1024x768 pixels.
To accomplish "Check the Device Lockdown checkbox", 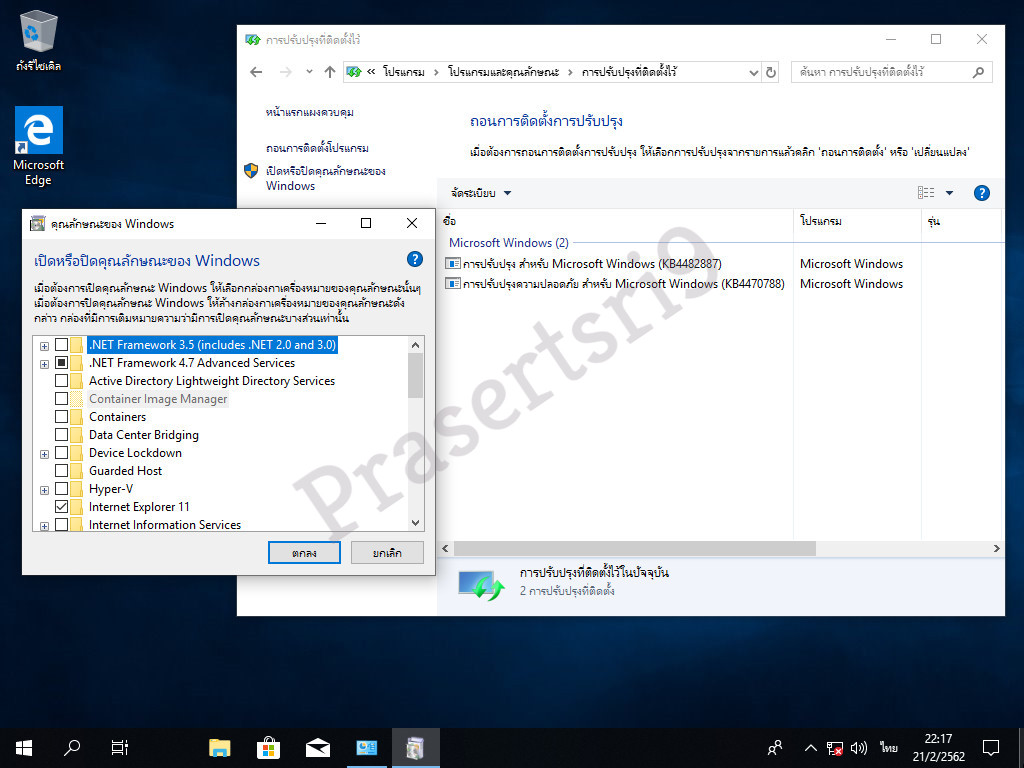I will (x=61, y=453).
